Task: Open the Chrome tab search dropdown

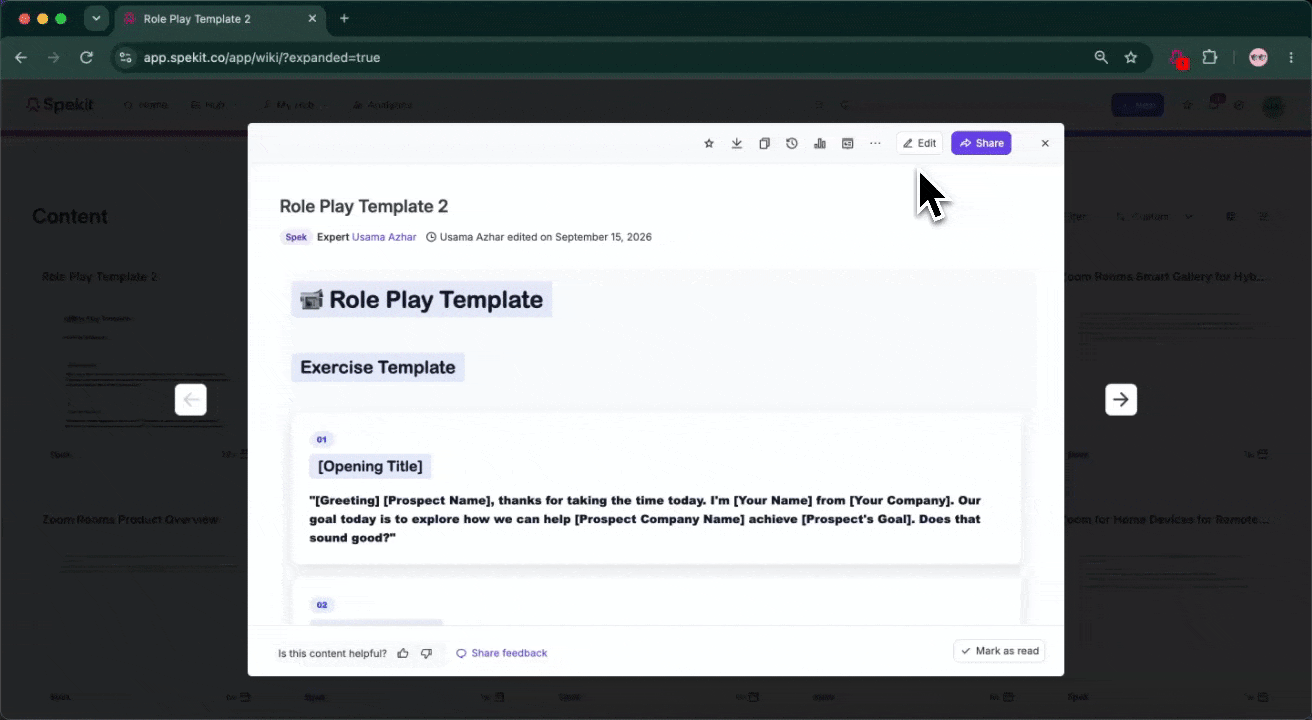Action: 96,18
